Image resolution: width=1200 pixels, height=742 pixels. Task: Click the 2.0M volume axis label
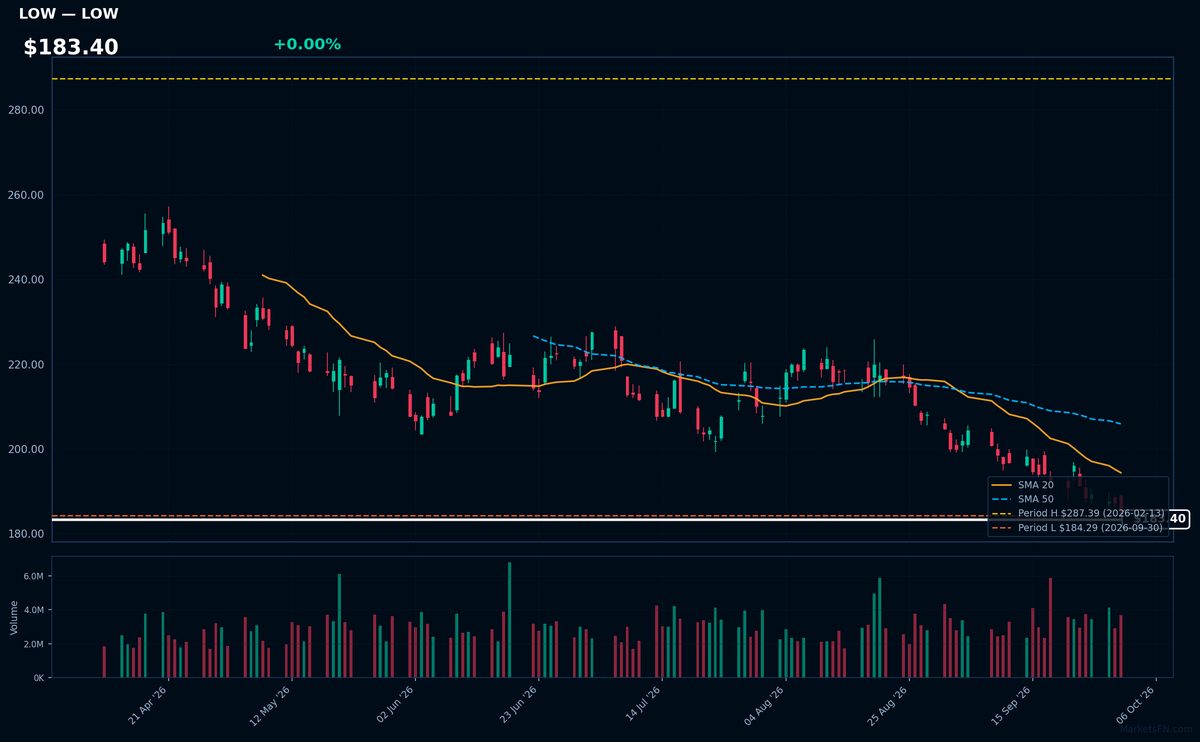[x=33, y=645]
